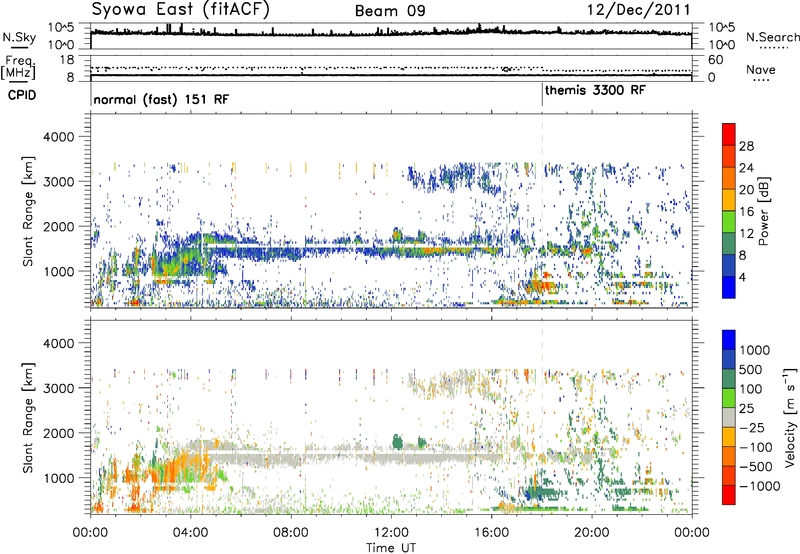Click the '12:00' time tick label
Viewport: 800px width, 554px height.
(x=391, y=533)
